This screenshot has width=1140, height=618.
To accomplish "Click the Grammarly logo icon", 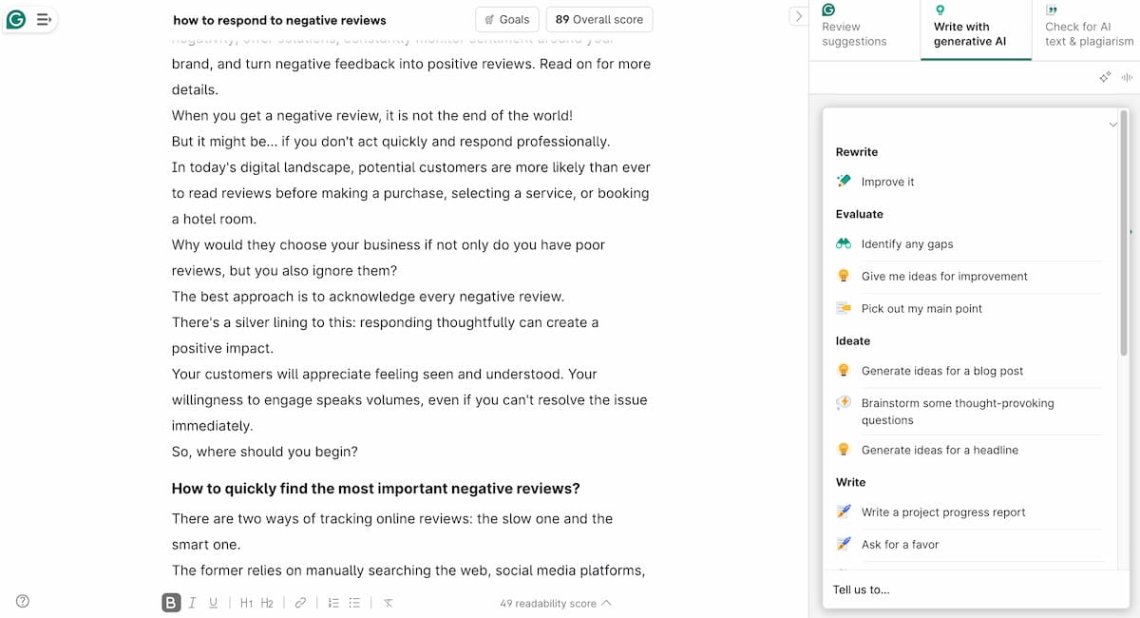I will [16, 18].
